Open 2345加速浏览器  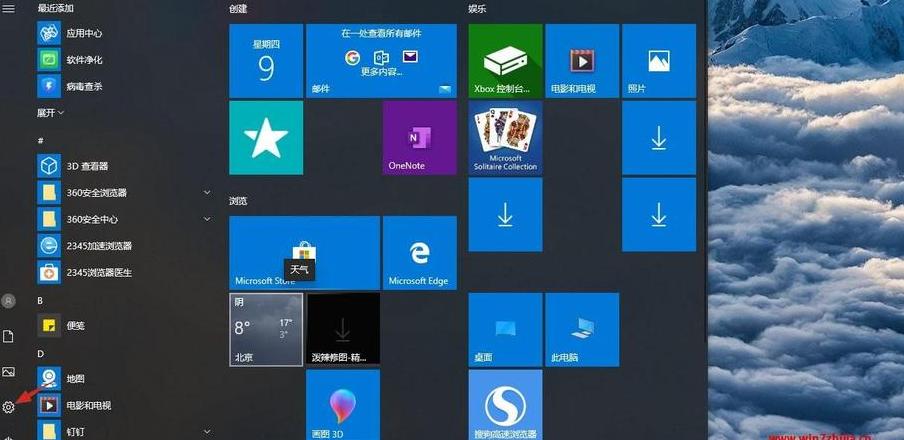126,246
